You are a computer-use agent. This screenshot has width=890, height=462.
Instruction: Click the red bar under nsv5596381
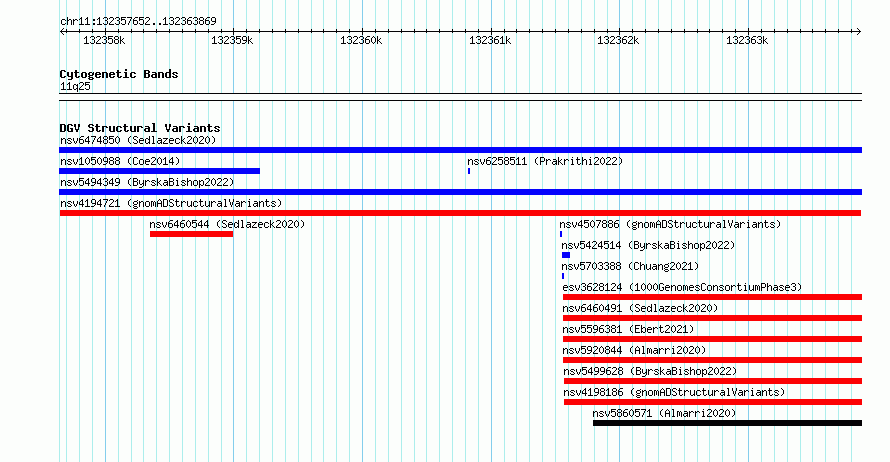click(712, 339)
